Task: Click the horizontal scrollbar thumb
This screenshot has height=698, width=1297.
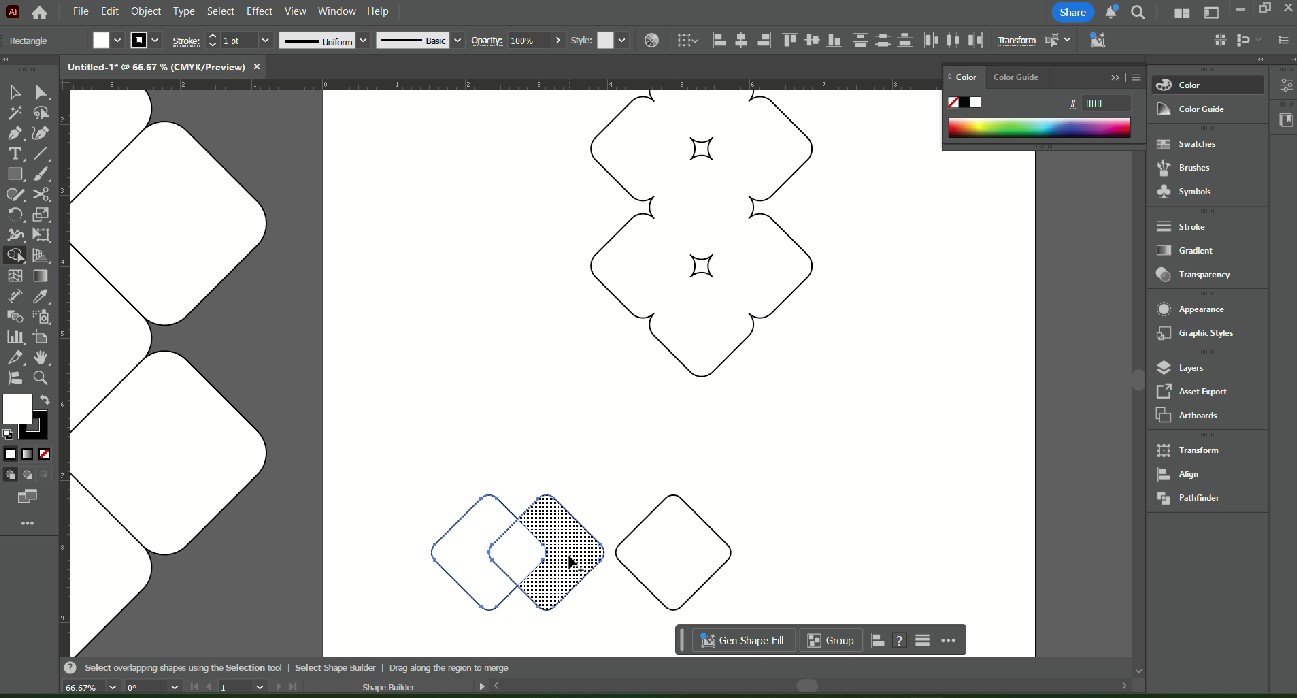Action: click(807, 686)
